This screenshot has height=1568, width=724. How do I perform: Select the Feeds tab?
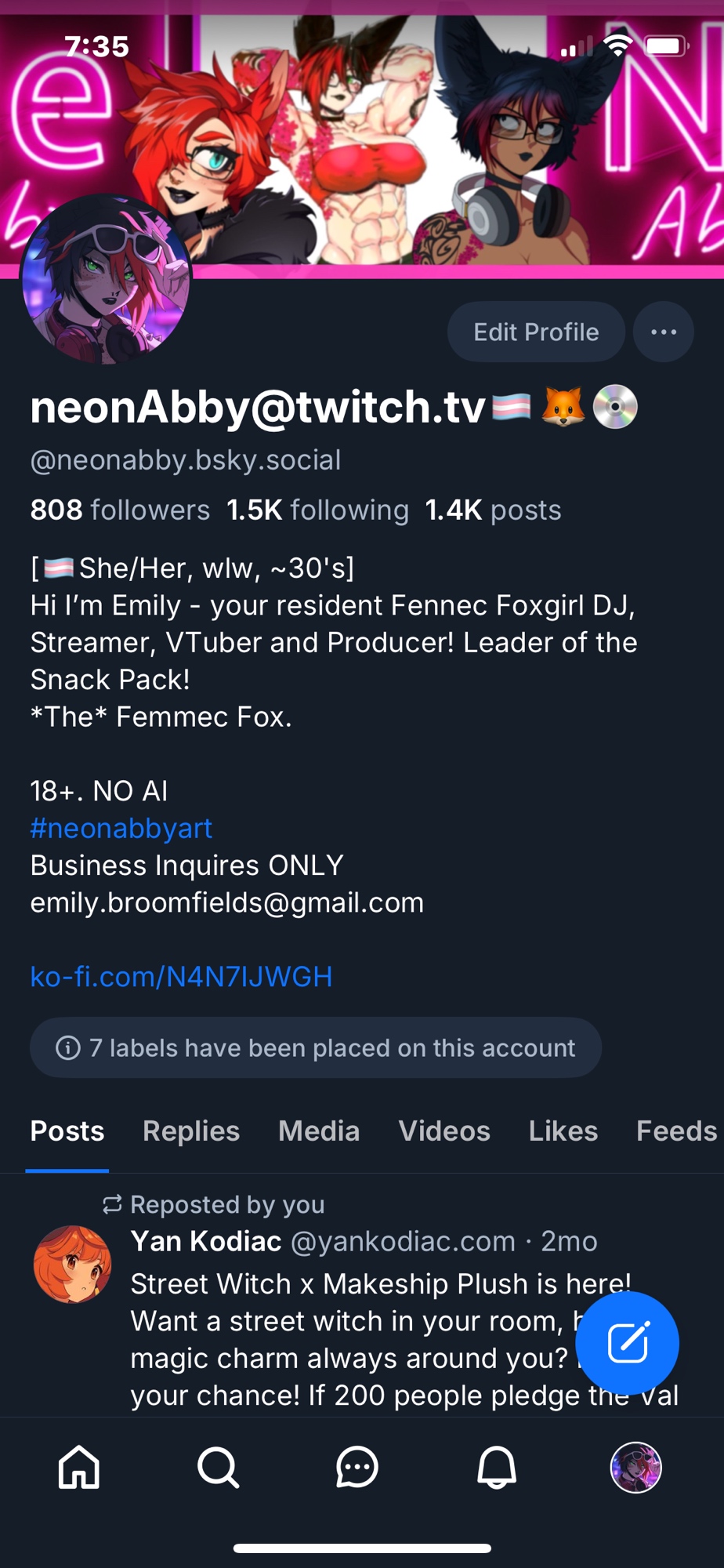(675, 1131)
